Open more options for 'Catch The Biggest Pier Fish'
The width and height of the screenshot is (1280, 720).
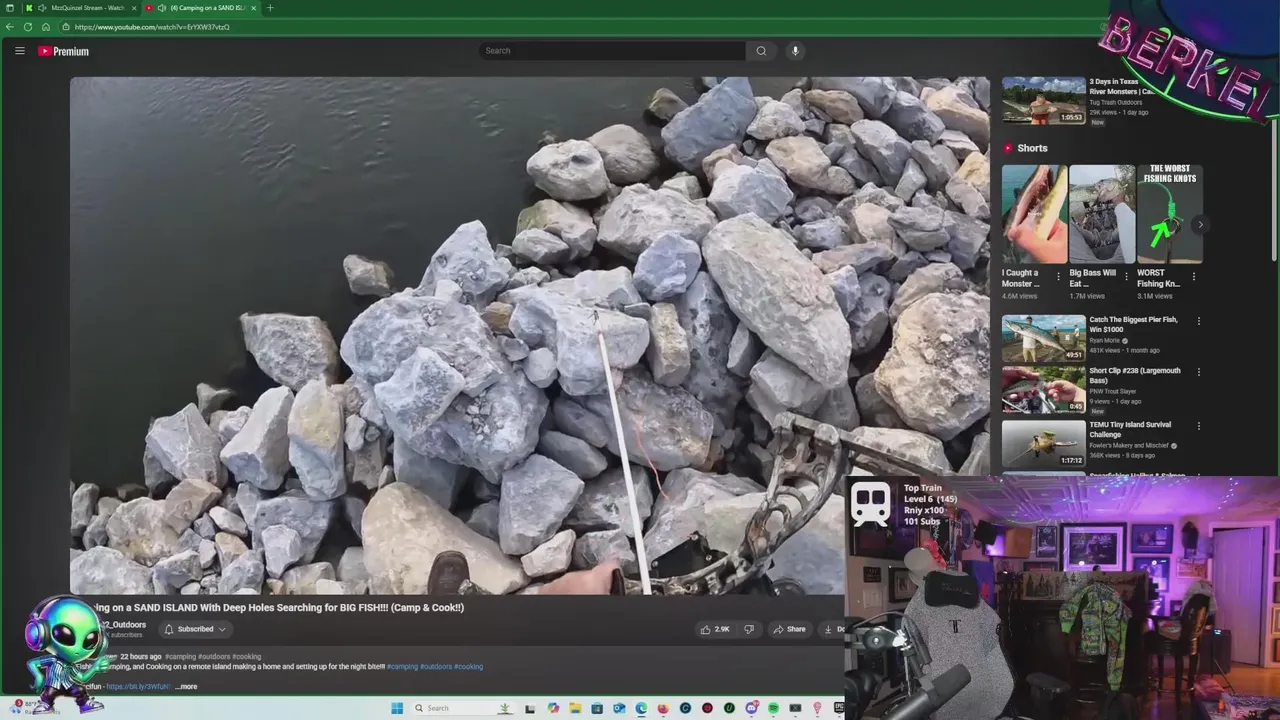pyautogui.click(x=1198, y=322)
